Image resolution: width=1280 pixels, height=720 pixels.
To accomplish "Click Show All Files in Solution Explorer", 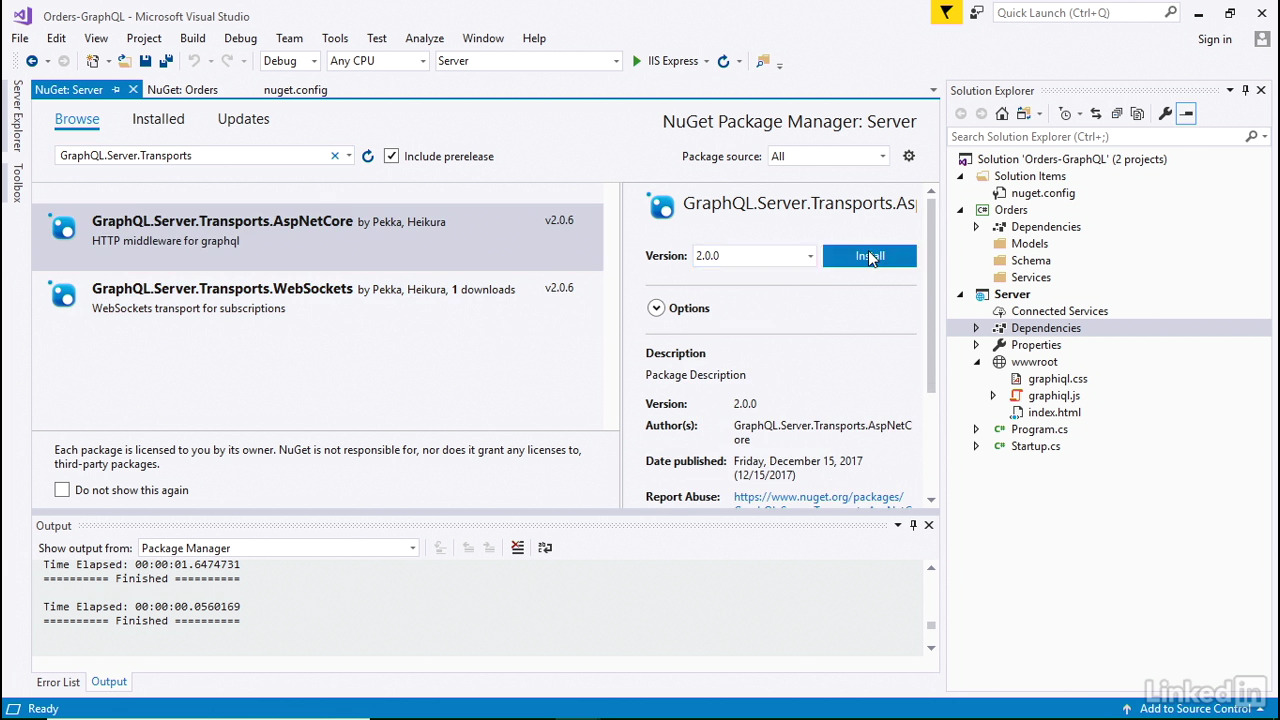I will pos(1138,114).
